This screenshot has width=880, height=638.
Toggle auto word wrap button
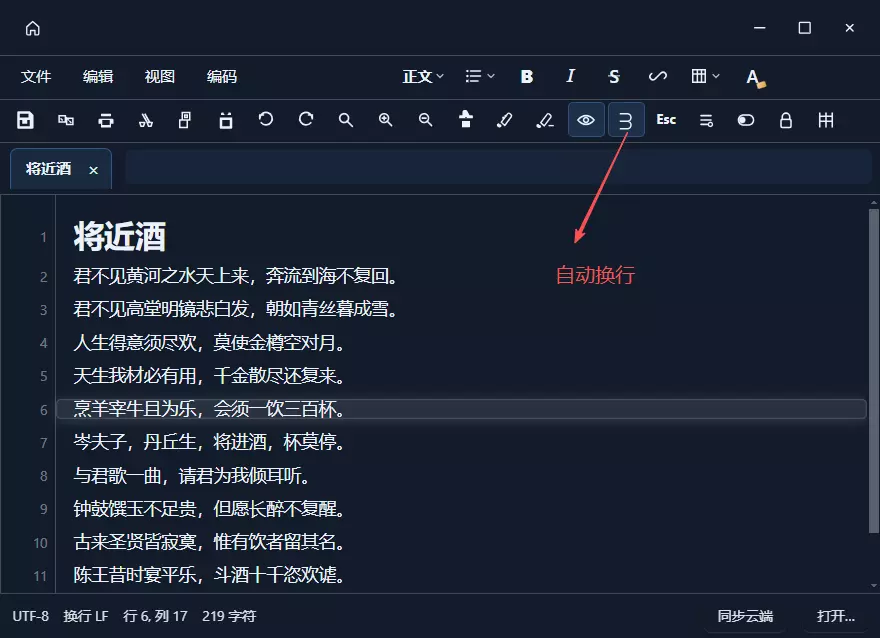[x=626, y=120]
